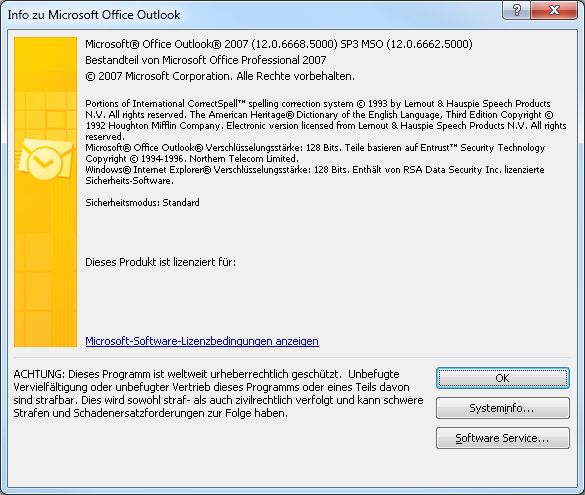The image size is (585, 495).
Task: Click the Outlook Verschlüsselungsstärke 128 Bits line
Action: 315,153
